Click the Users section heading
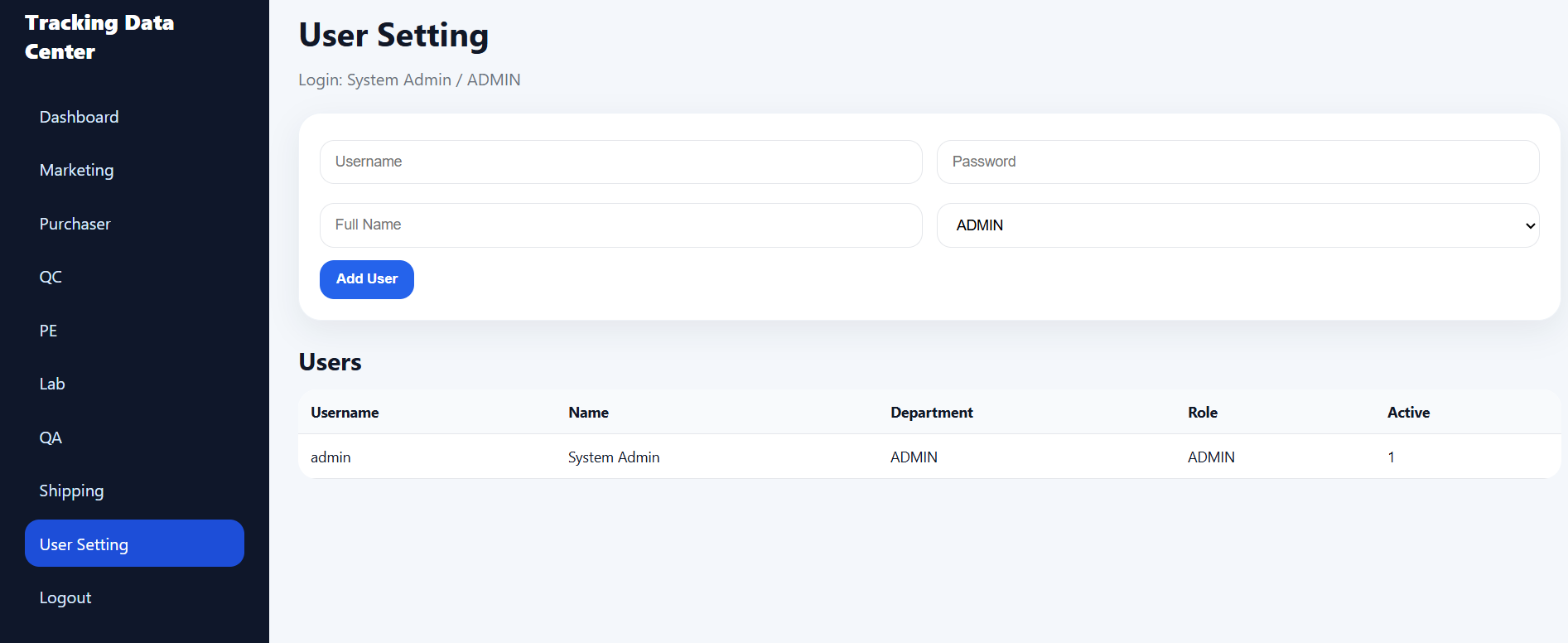Image resolution: width=1568 pixels, height=643 pixels. tap(330, 362)
